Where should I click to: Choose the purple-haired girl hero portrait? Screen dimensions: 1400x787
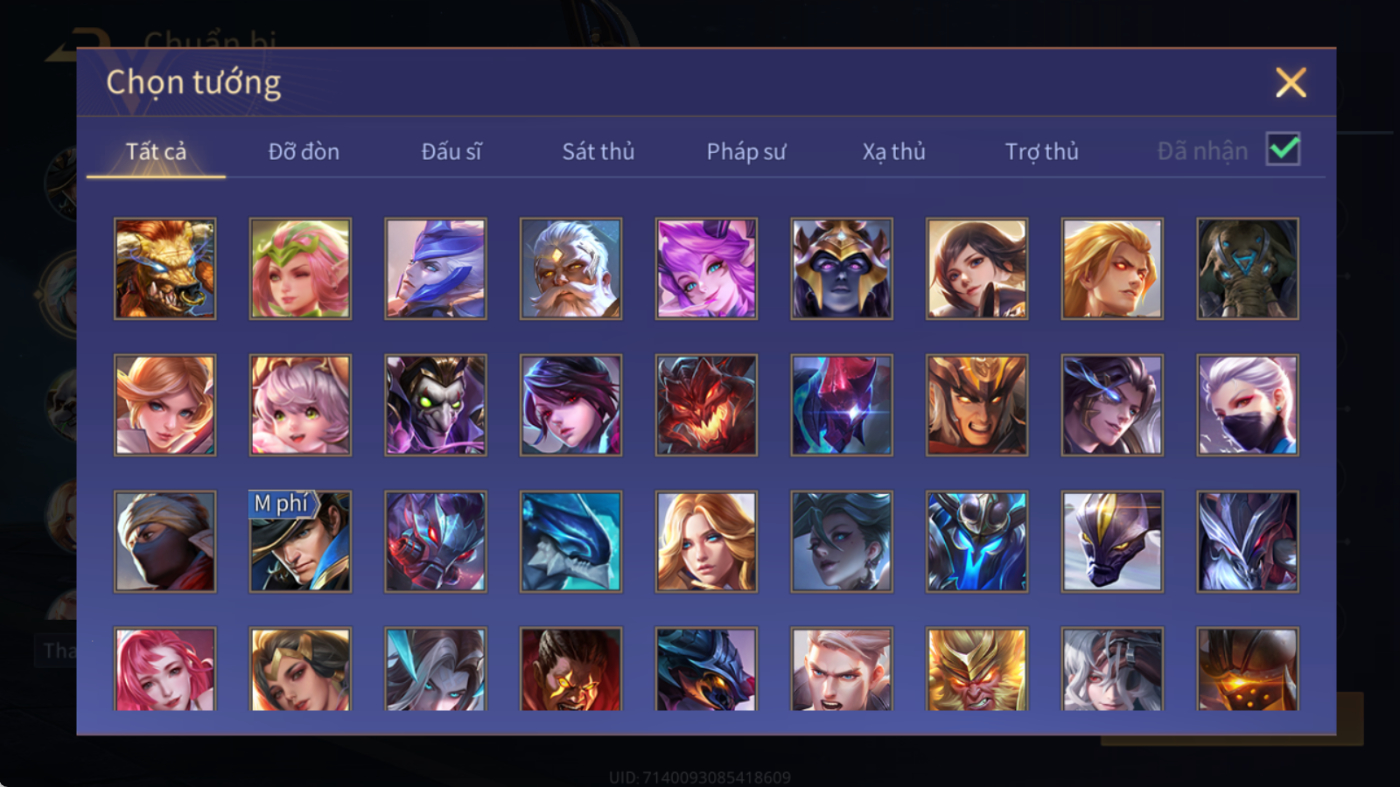pos(706,269)
